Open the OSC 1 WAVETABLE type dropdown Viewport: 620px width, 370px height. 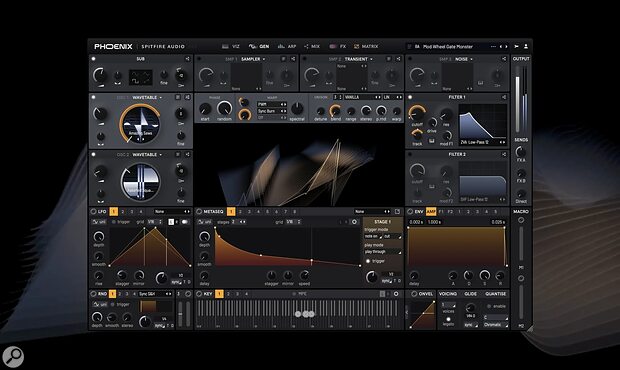[x=147, y=97]
